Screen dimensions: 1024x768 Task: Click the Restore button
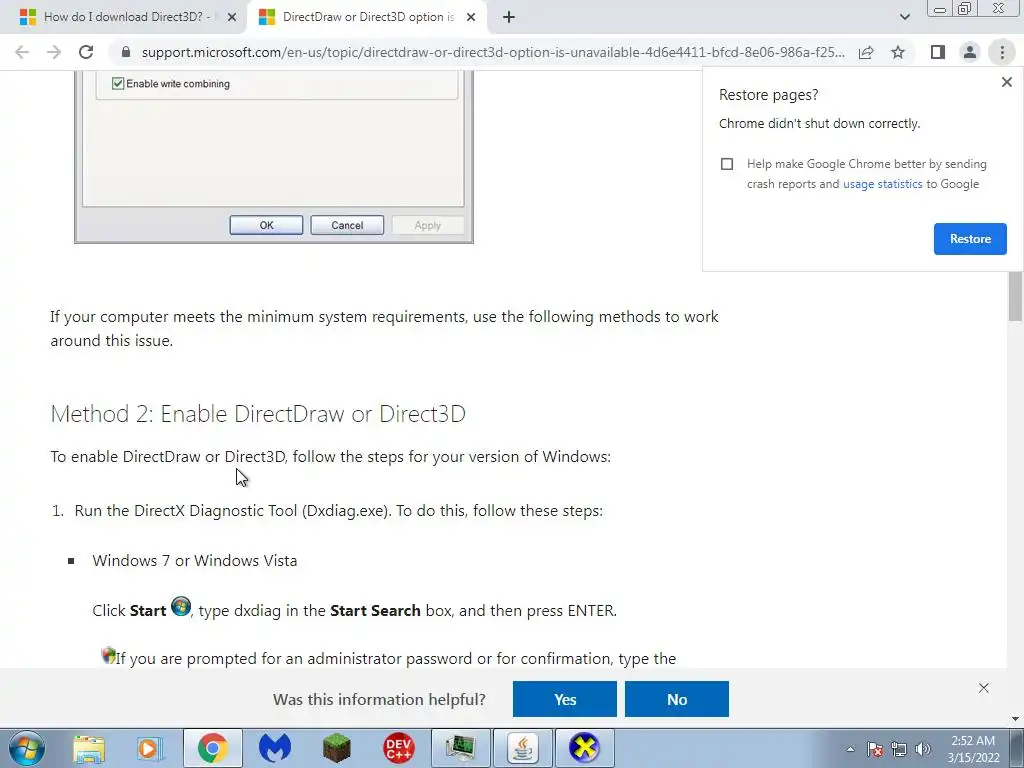[970, 239]
